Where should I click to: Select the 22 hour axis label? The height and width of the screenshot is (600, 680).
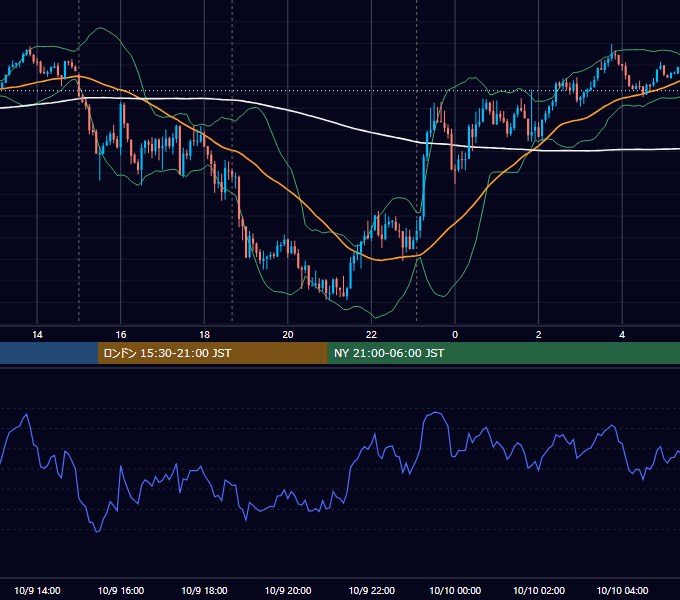click(371, 335)
